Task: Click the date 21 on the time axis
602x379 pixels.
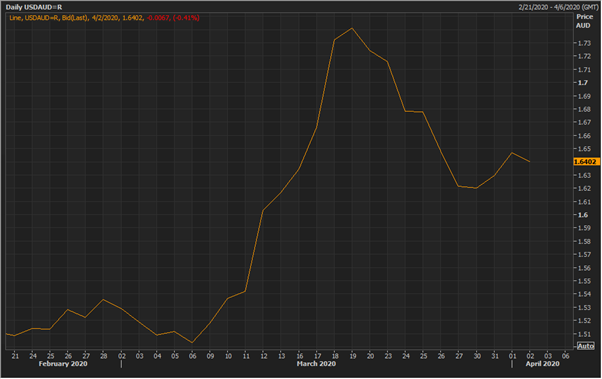Action: (x=15, y=356)
